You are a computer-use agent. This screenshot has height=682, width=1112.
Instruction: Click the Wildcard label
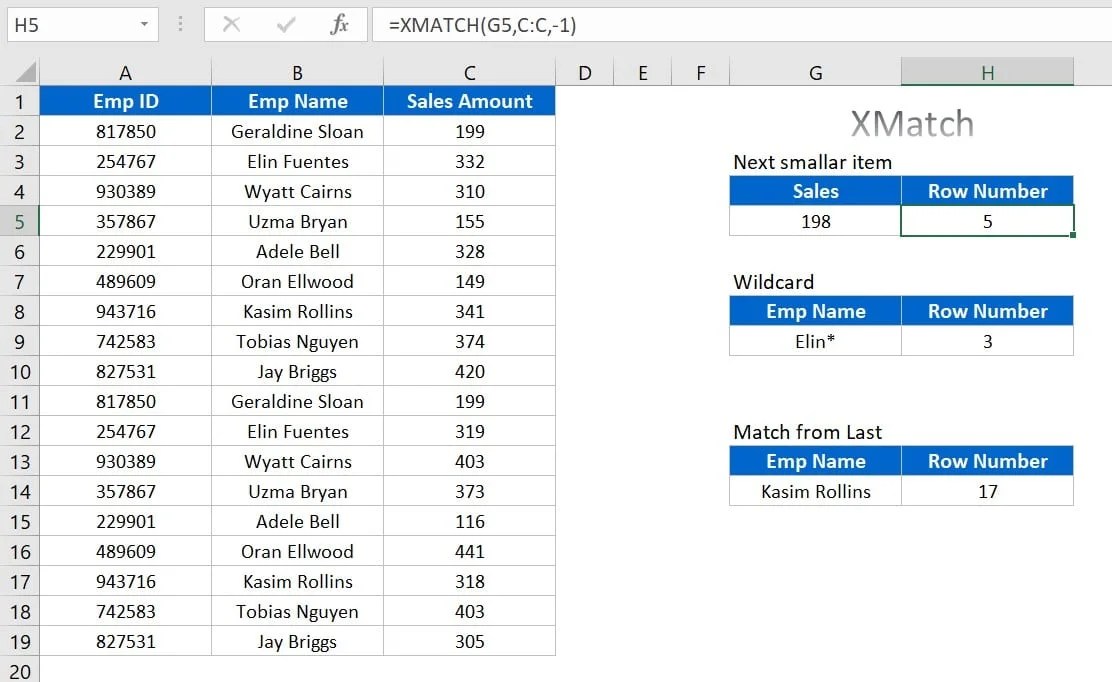tap(774, 282)
